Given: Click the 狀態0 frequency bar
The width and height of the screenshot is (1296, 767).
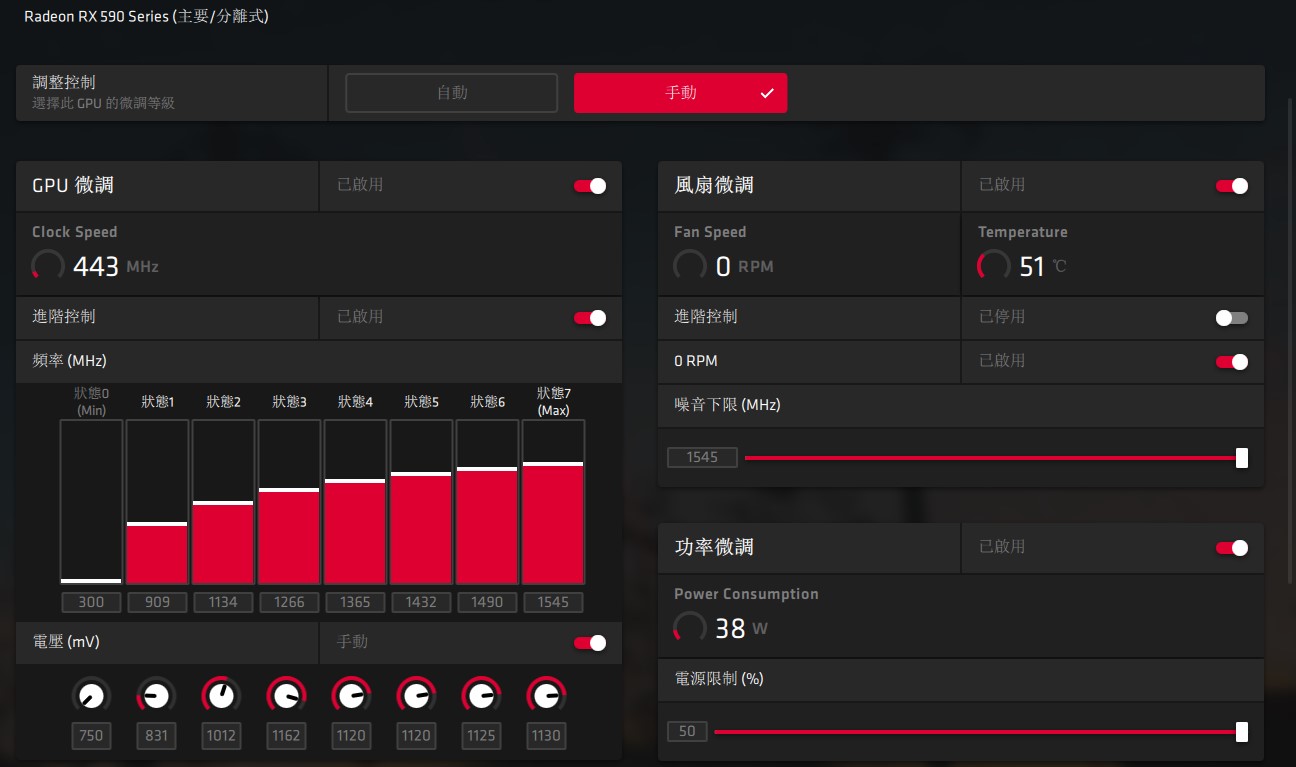Looking at the screenshot, I should tap(91, 502).
